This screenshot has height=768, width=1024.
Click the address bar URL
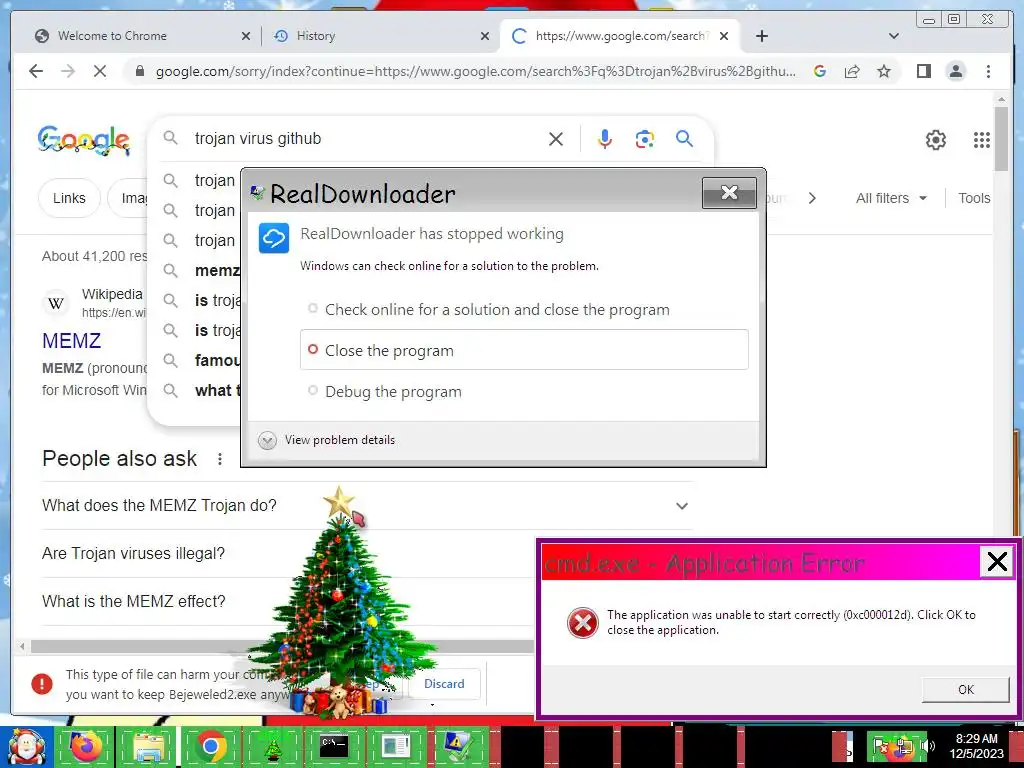tap(475, 71)
